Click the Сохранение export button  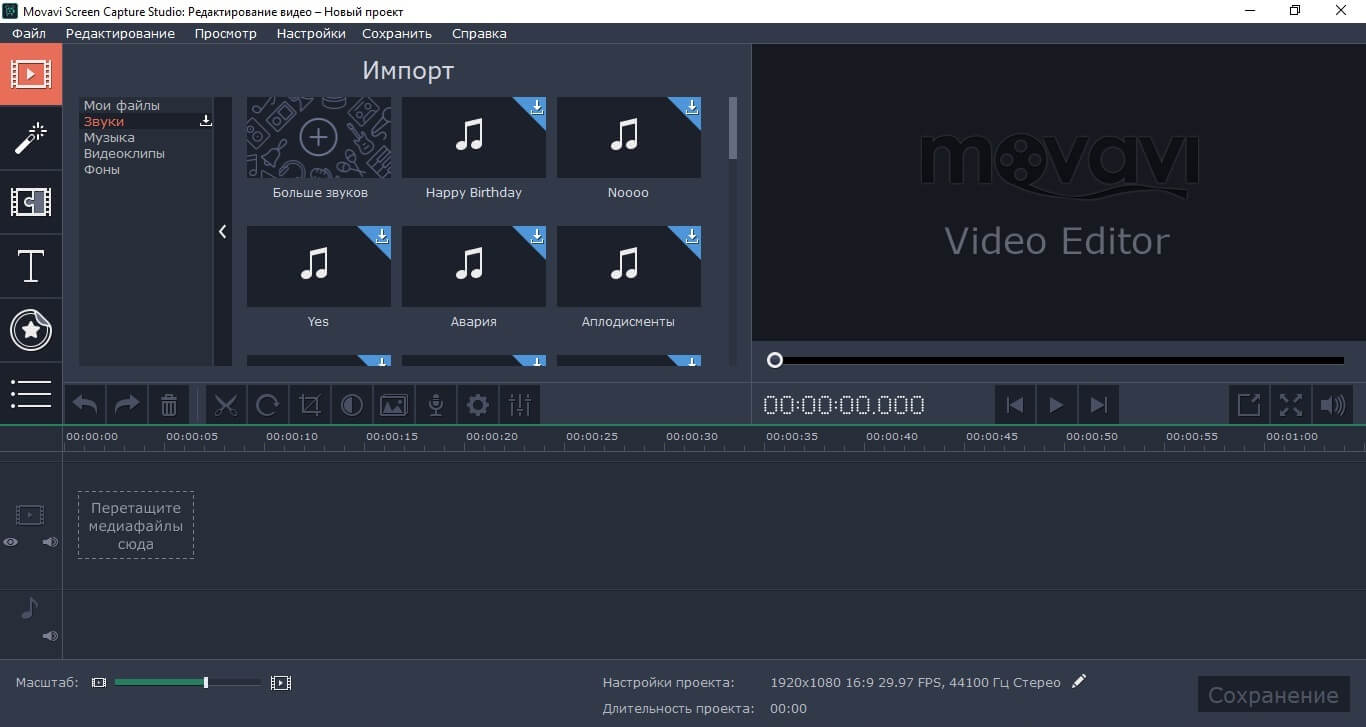click(1273, 695)
